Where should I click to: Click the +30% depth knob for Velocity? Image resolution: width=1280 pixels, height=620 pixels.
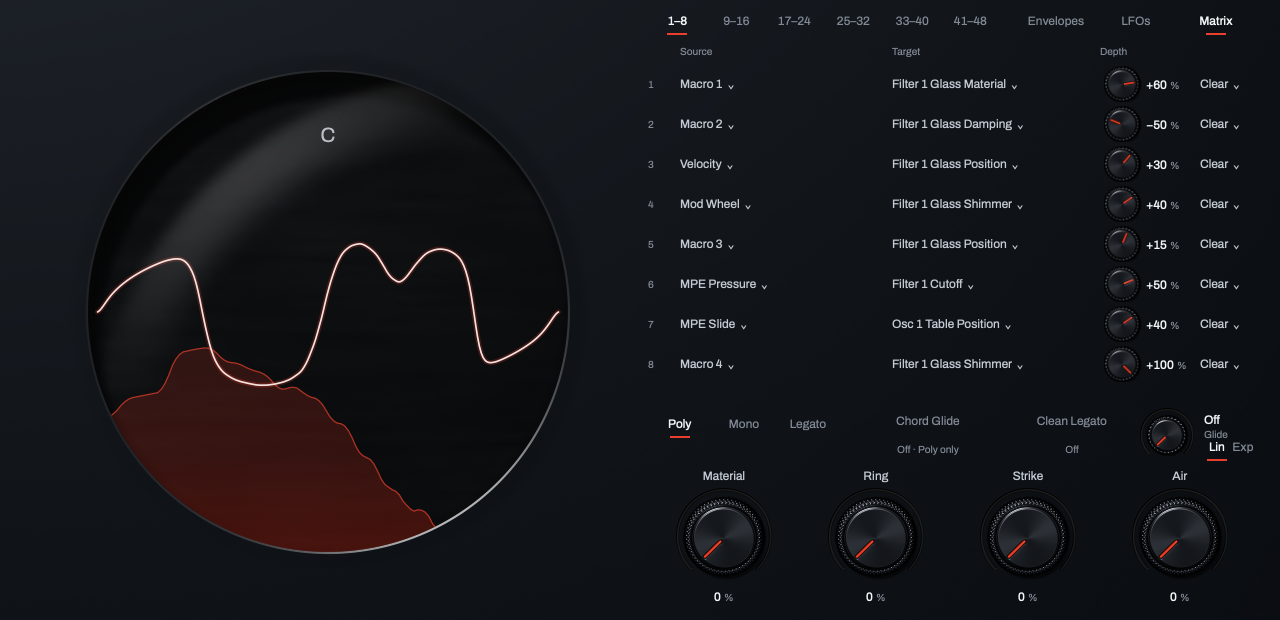coord(1122,165)
